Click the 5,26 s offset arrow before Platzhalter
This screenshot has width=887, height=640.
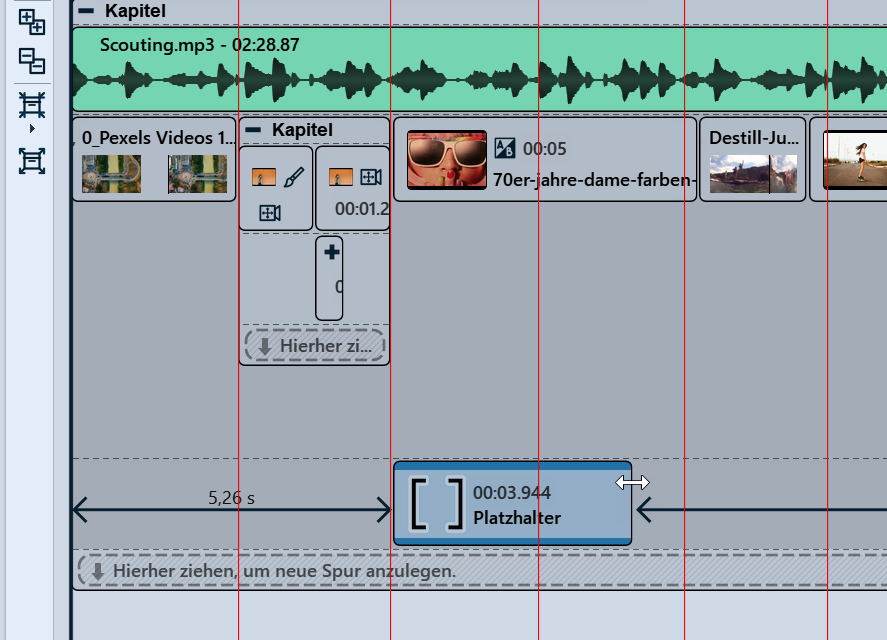pyautogui.click(x=231, y=511)
